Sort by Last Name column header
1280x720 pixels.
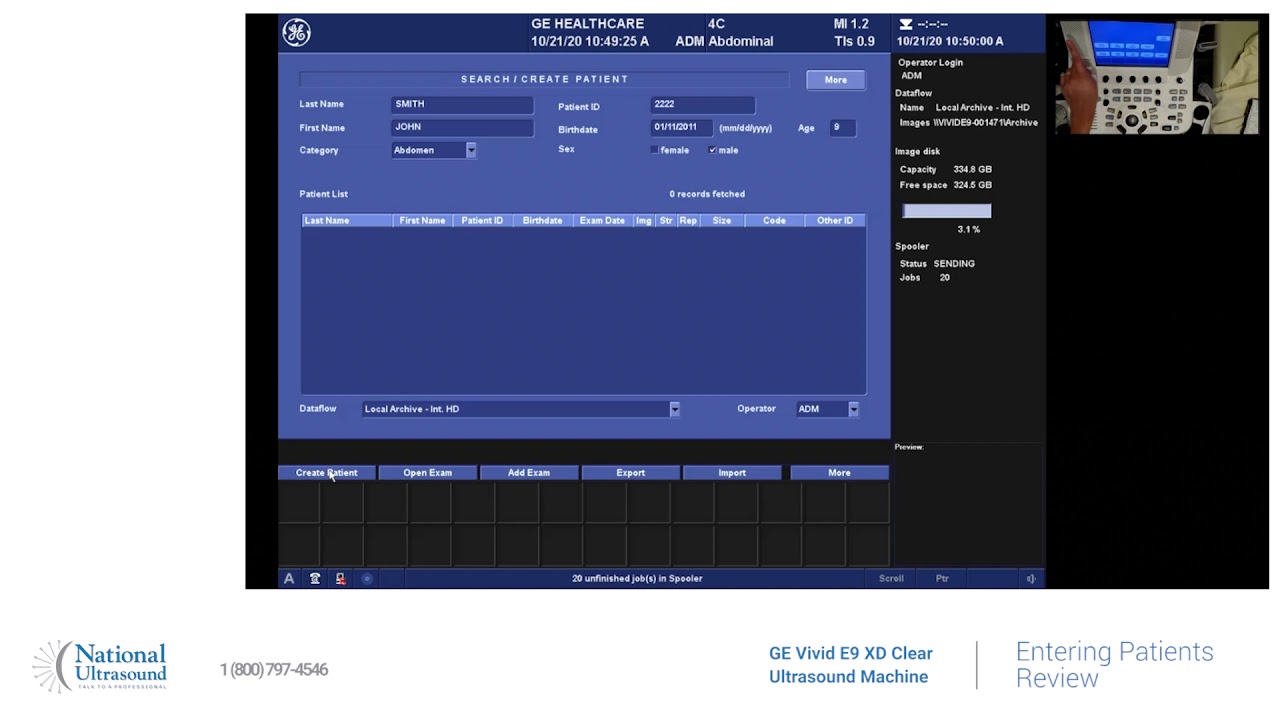(347, 220)
